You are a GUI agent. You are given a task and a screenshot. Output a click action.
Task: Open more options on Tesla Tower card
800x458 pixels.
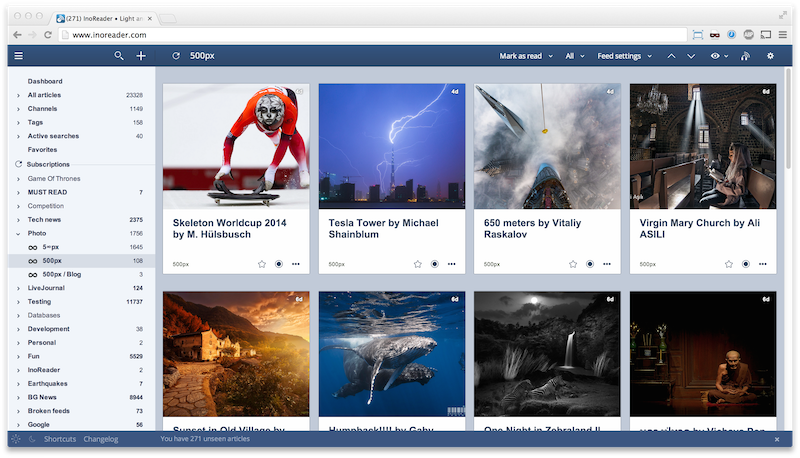(452, 264)
